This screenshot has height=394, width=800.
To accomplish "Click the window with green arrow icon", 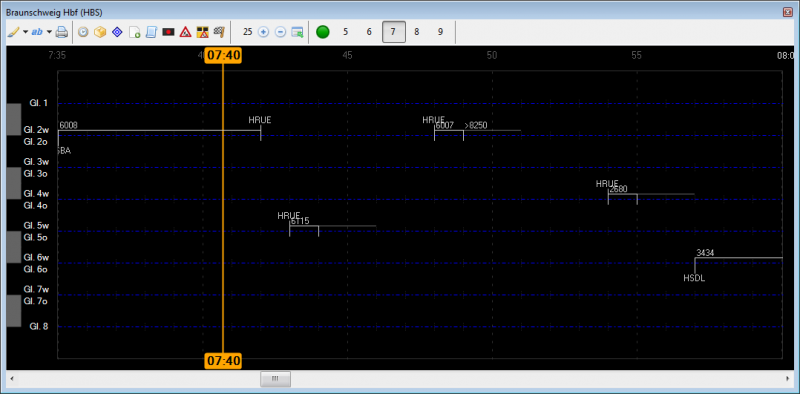I will [297, 32].
